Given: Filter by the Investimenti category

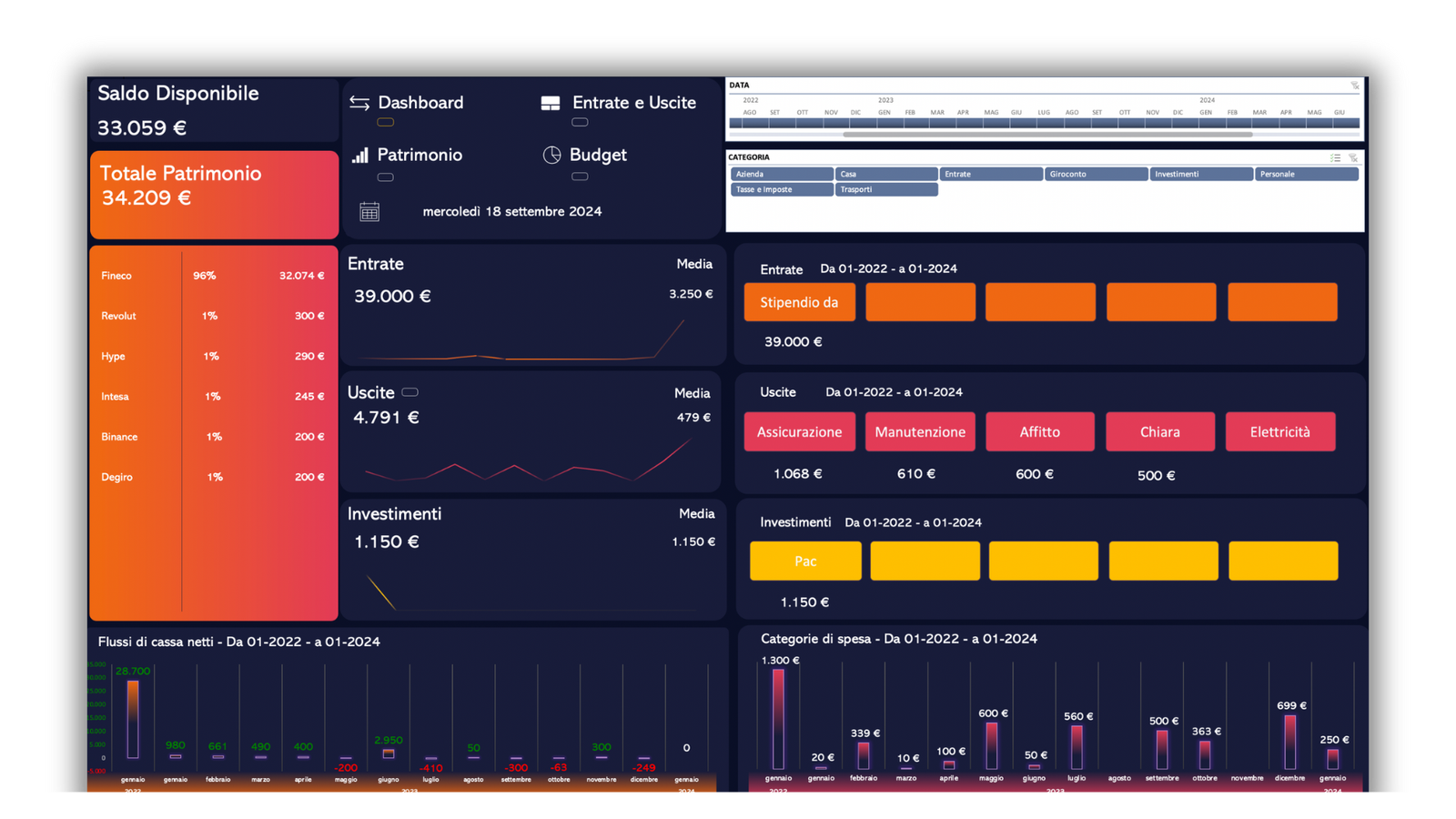Looking at the screenshot, I should 1200,174.
